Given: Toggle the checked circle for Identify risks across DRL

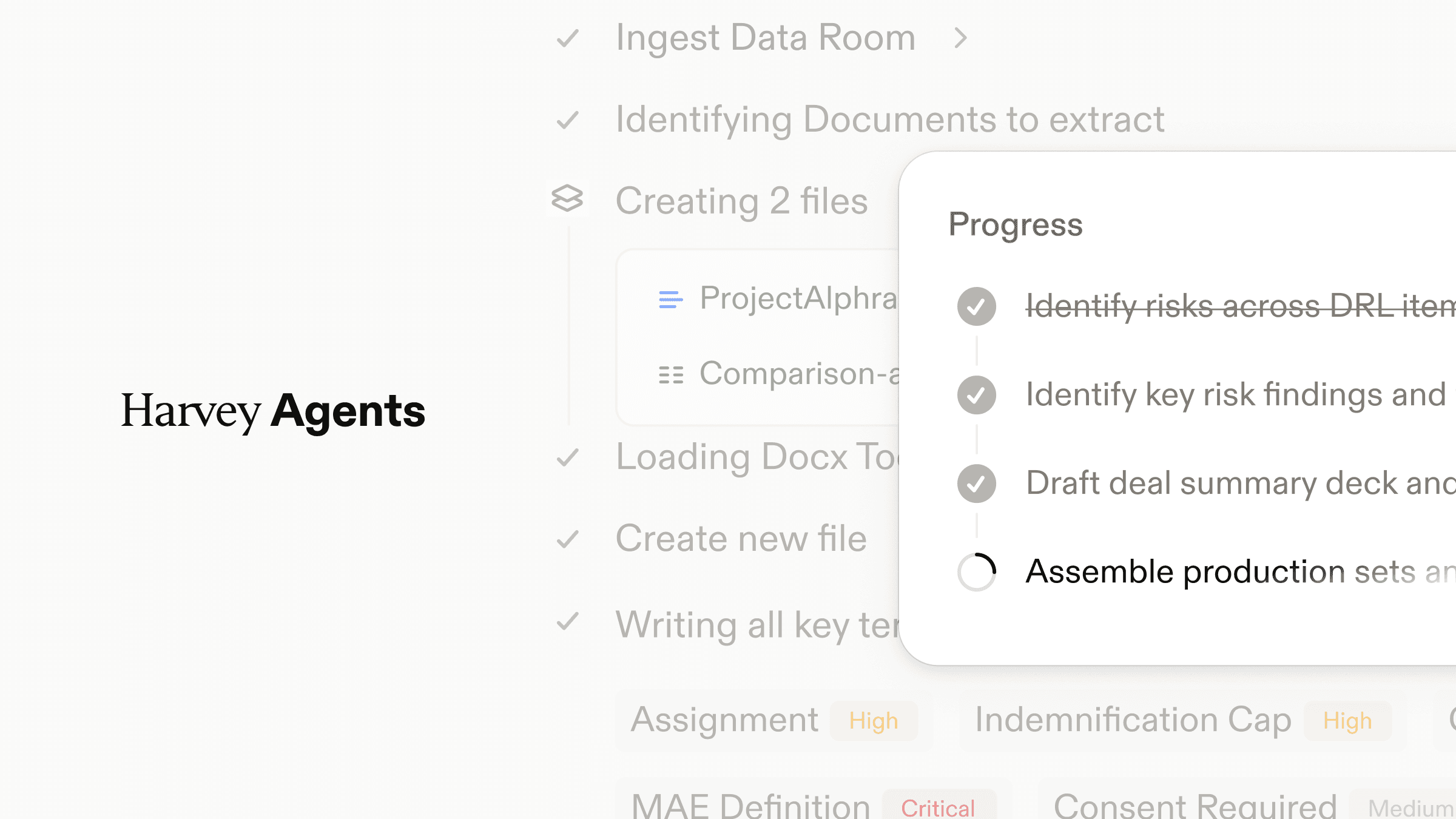Looking at the screenshot, I should pos(976,306).
